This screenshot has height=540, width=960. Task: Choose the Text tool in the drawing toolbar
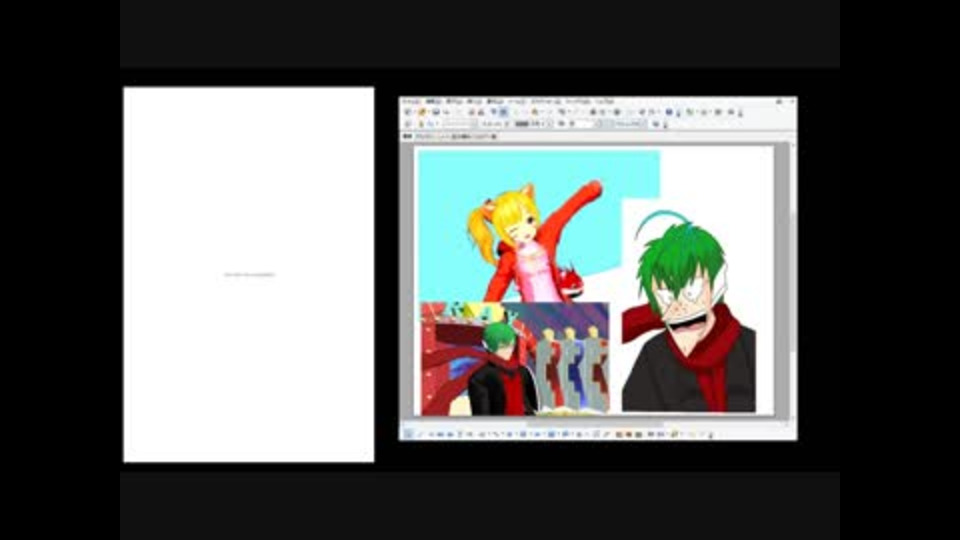pyautogui.click(x=459, y=434)
